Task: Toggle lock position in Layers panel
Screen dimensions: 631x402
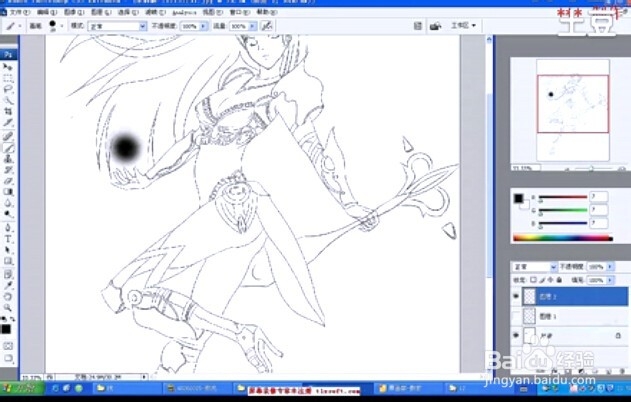Action: [551, 280]
